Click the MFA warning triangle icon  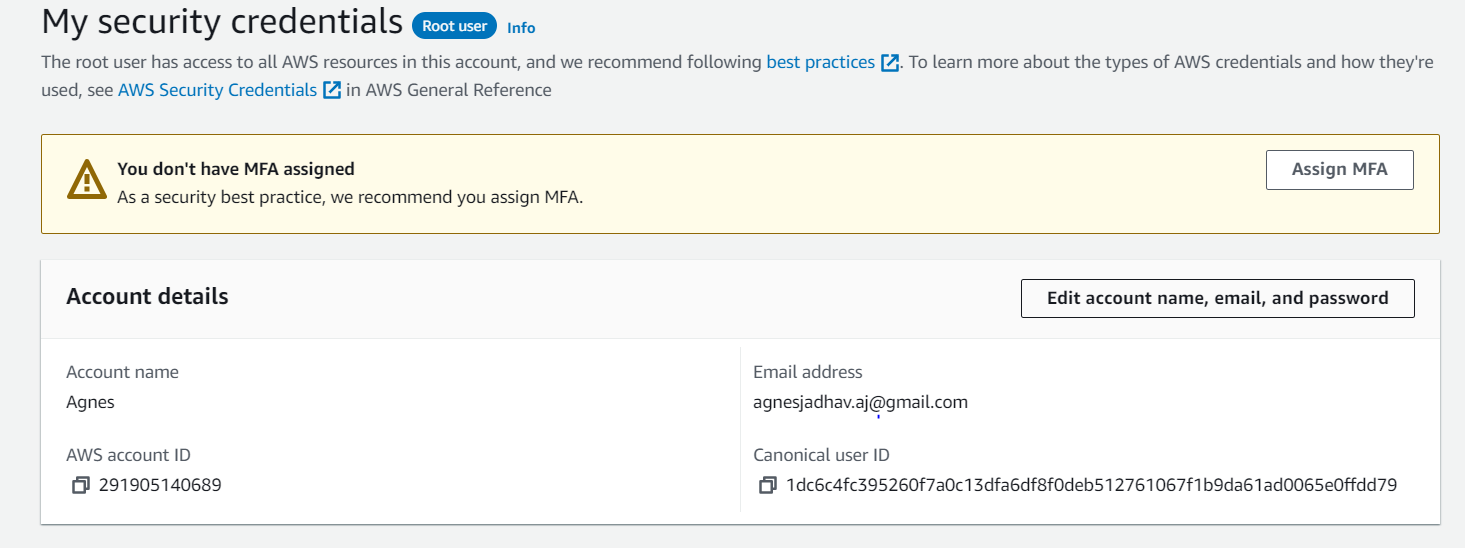point(87,180)
